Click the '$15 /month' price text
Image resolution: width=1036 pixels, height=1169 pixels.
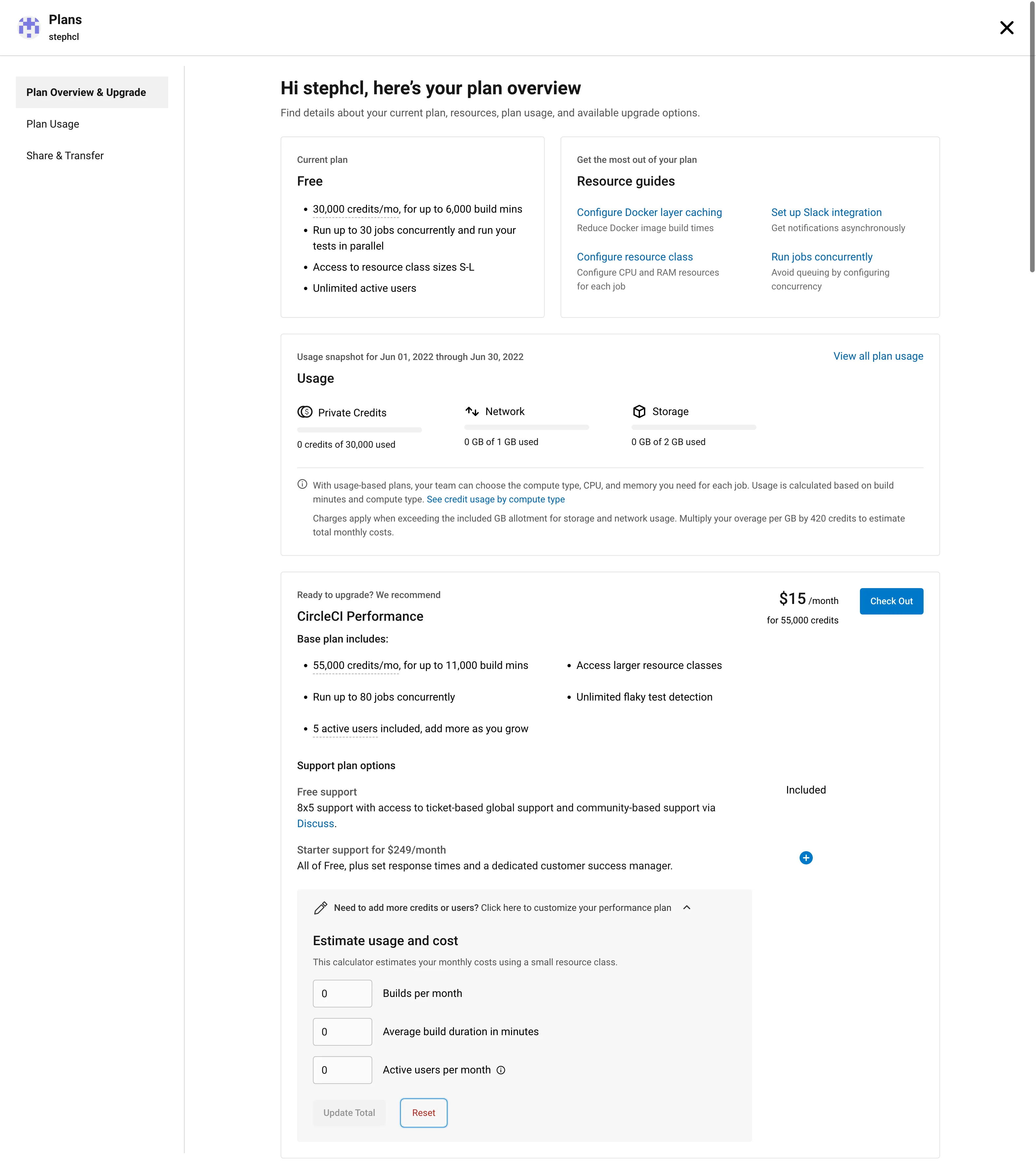coord(808,599)
